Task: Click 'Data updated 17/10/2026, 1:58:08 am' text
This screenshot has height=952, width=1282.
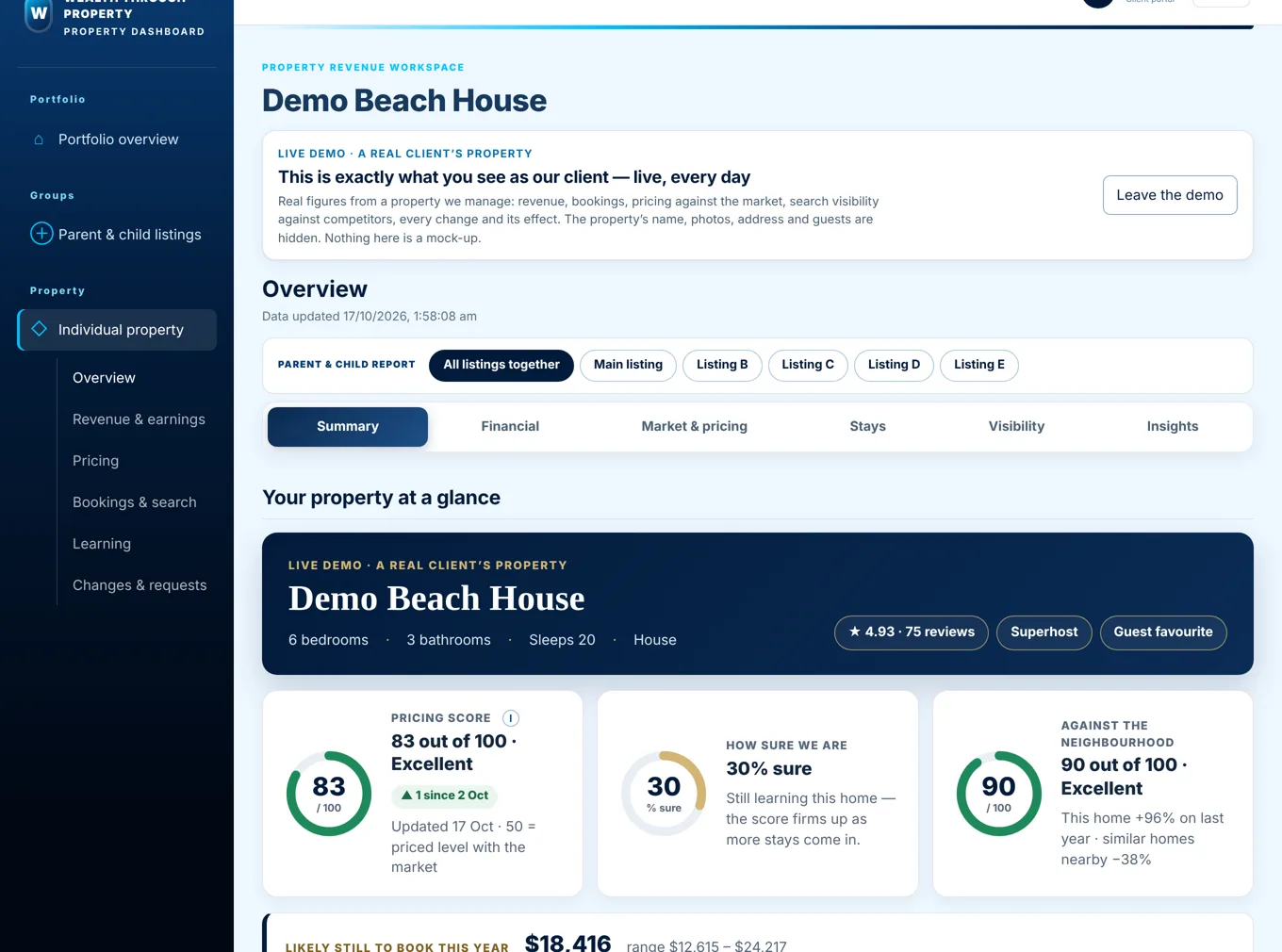Action: tap(370, 317)
